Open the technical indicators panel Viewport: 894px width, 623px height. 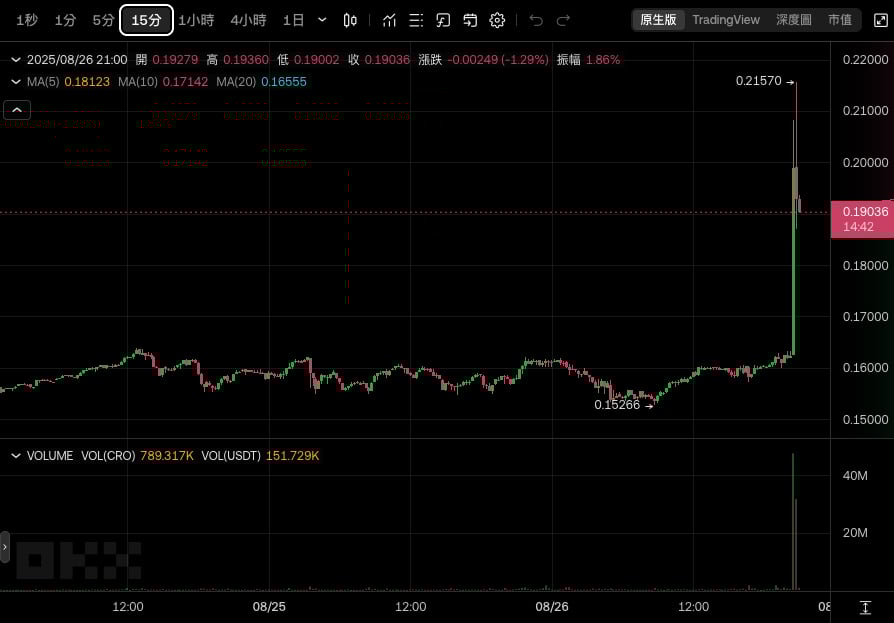point(389,20)
